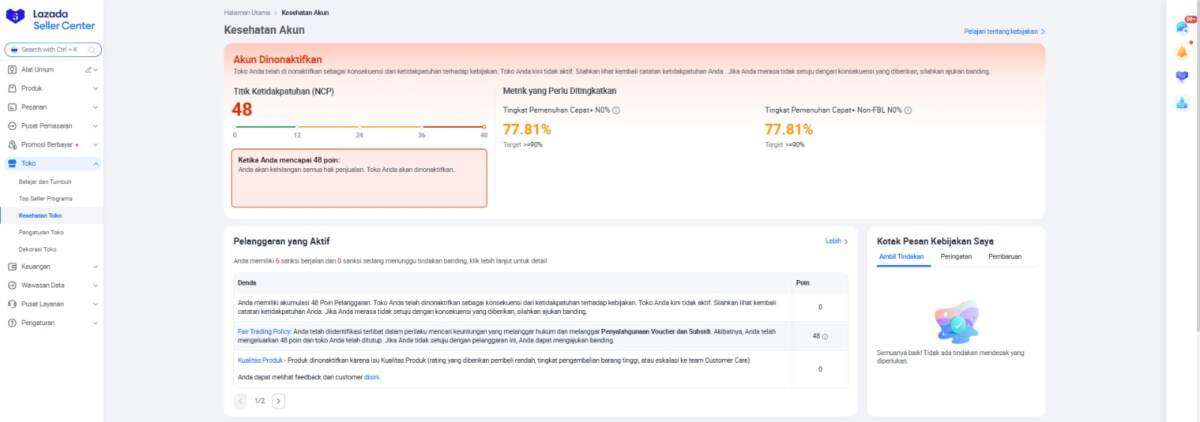Image resolution: width=1200 pixels, height=422 pixels.
Task: Click the edit pencil icon beside Alat Umum
Action: (x=88, y=70)
